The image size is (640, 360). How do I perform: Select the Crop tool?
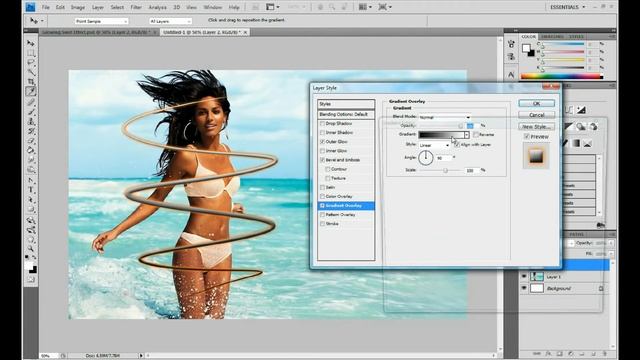tap(31, 82)
